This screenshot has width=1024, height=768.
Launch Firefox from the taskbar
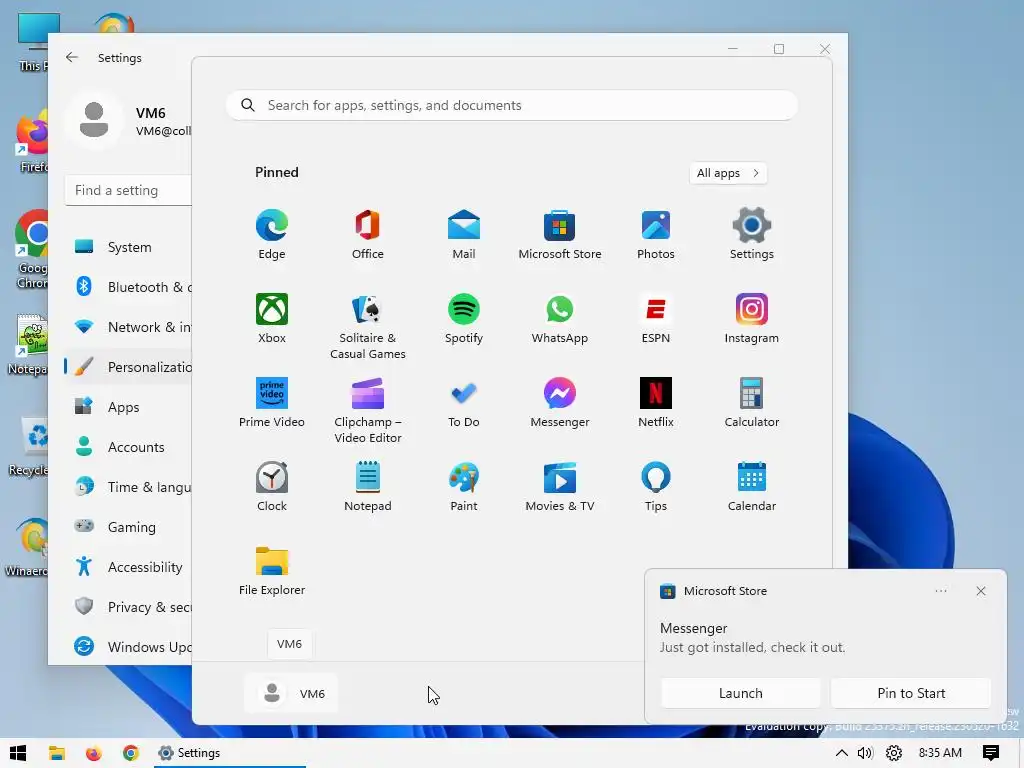point(93,753)
